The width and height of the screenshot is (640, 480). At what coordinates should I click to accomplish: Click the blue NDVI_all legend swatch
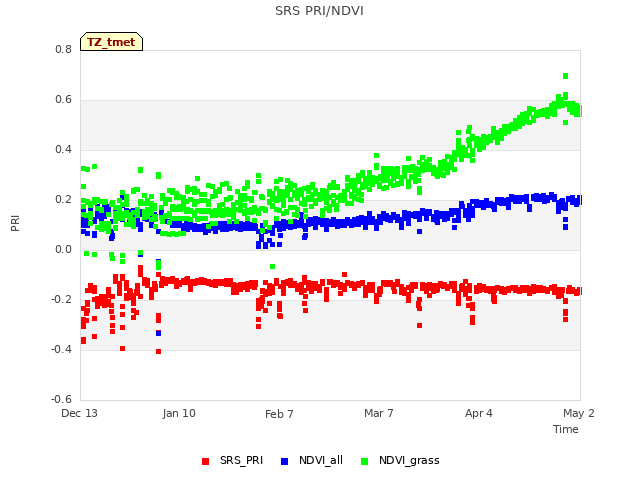284,461
